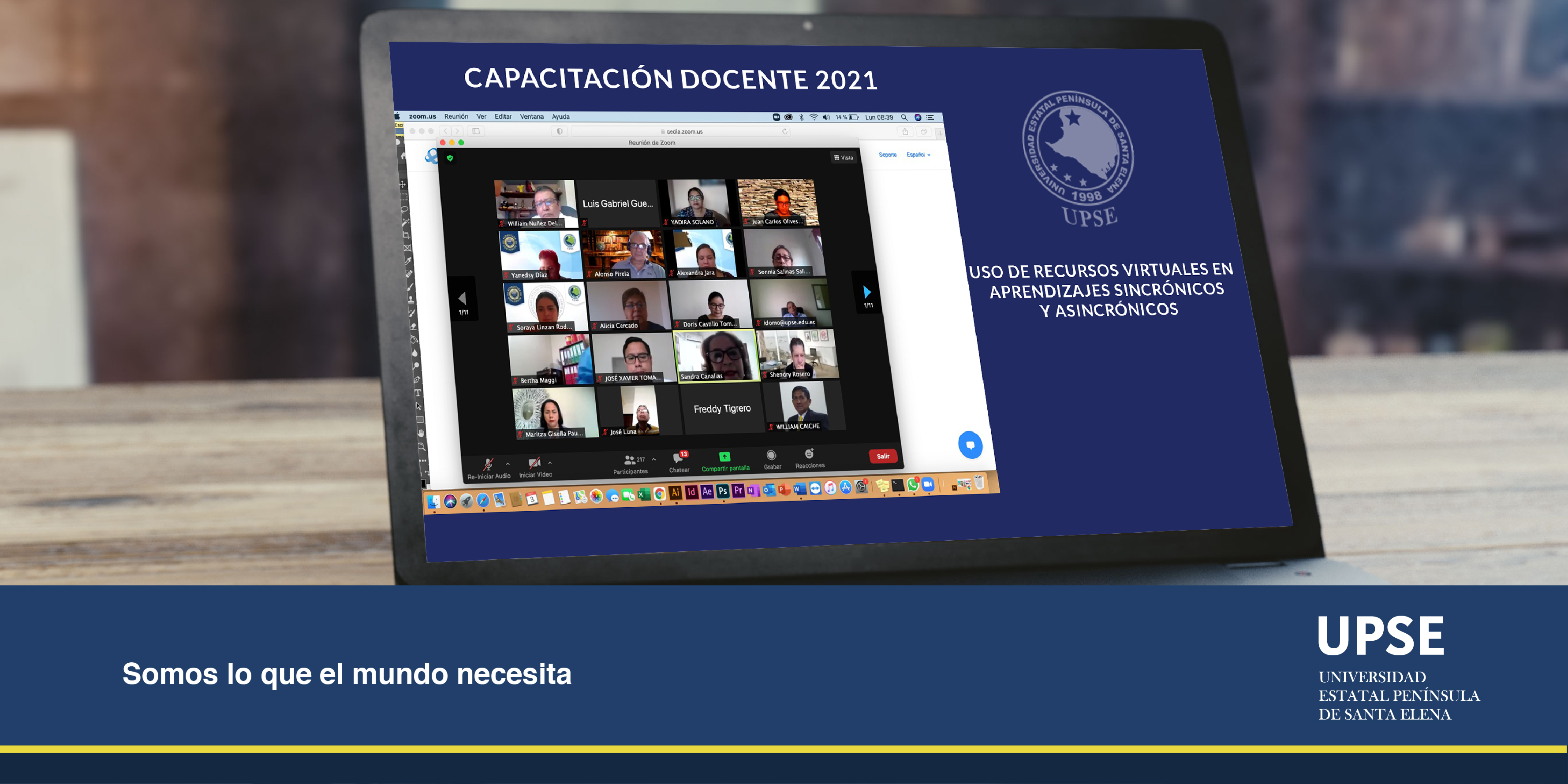Open the Vista layout menu

click(x=843, y=157)
